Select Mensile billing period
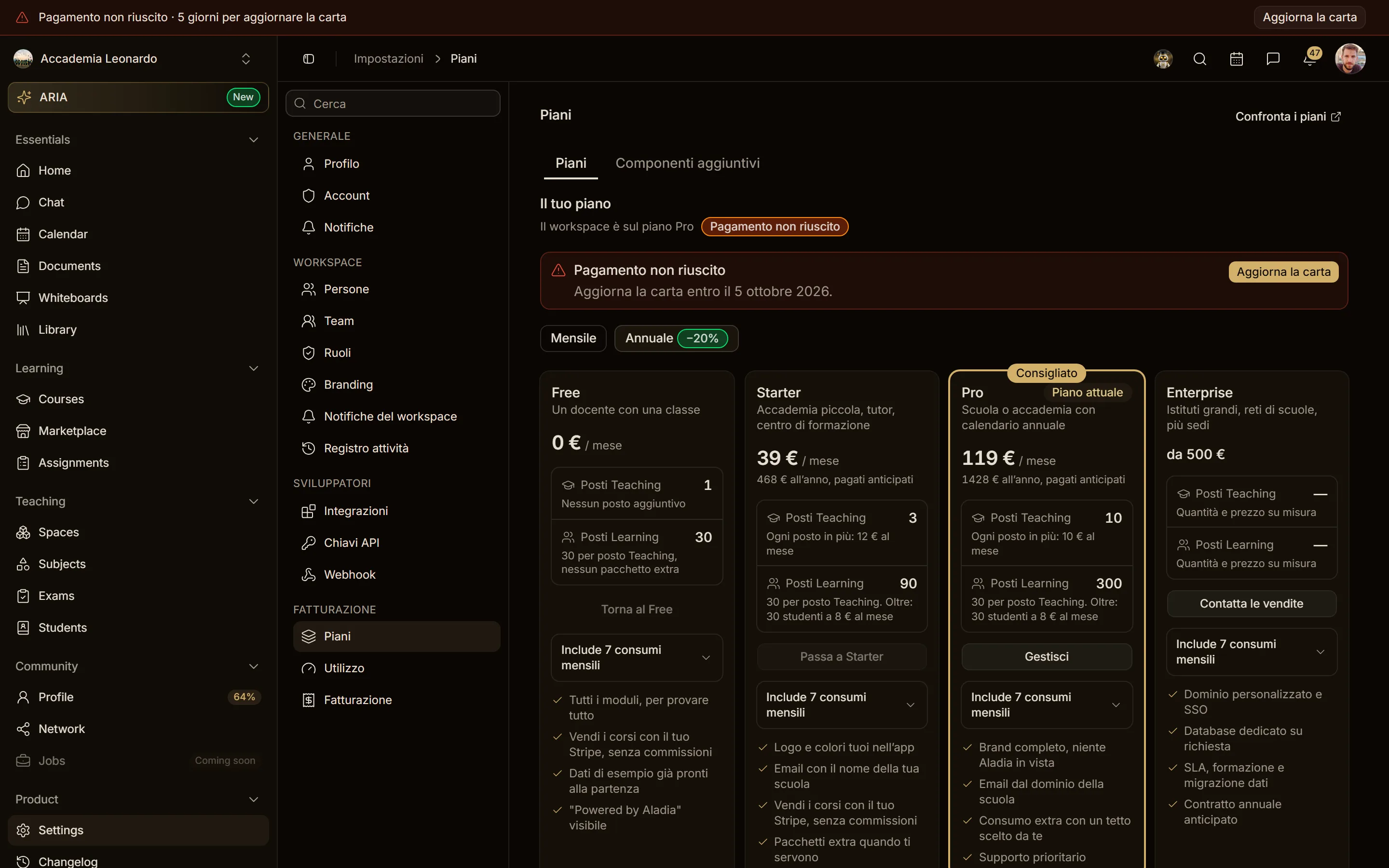This screenshot has height=868, width=1389. pos(573,338)
